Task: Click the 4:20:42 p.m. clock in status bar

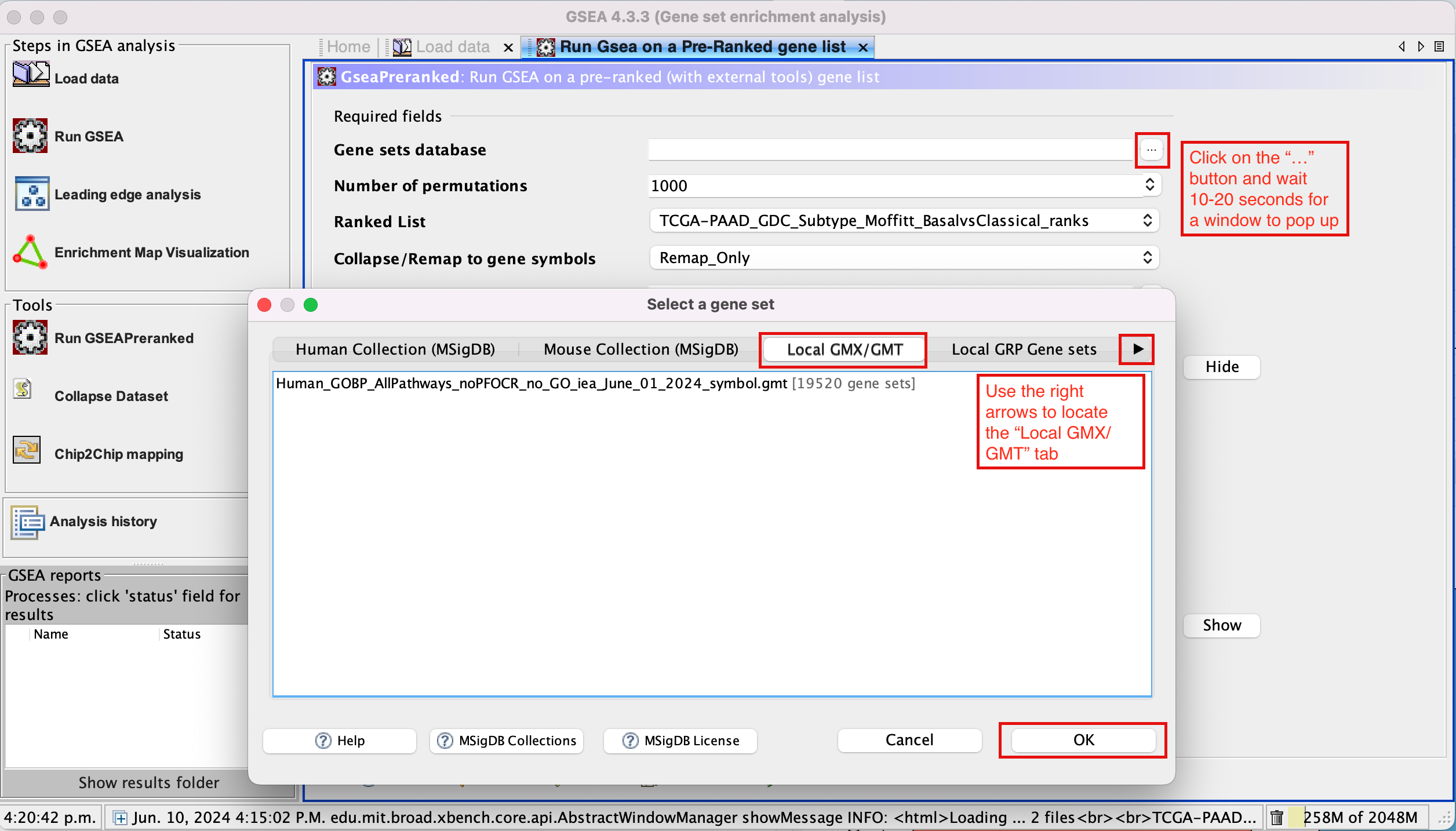Action: [50, 818]
